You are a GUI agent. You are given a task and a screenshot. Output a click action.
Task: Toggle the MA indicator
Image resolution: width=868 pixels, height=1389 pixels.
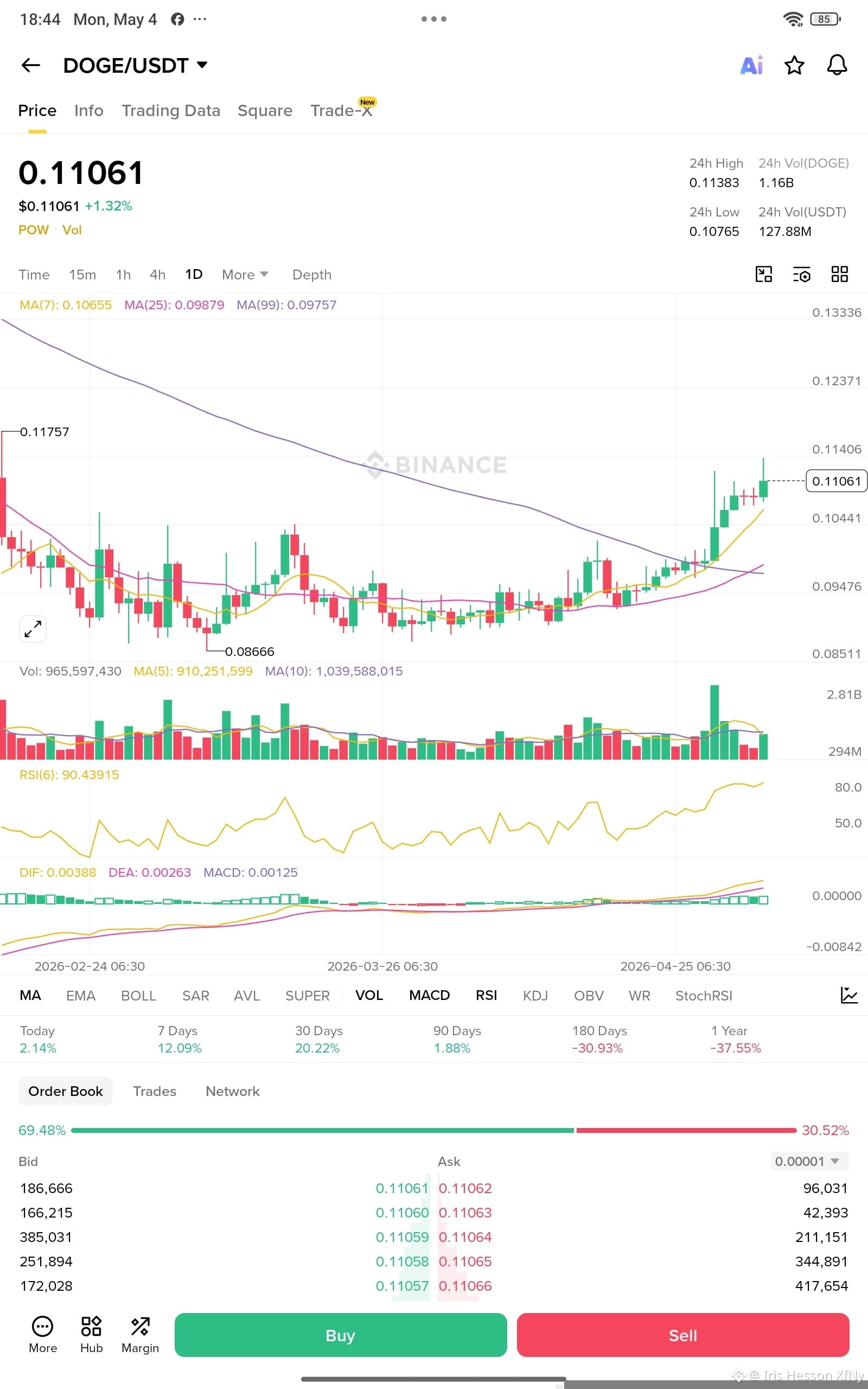pyautogui.click(x=30, y=995)
